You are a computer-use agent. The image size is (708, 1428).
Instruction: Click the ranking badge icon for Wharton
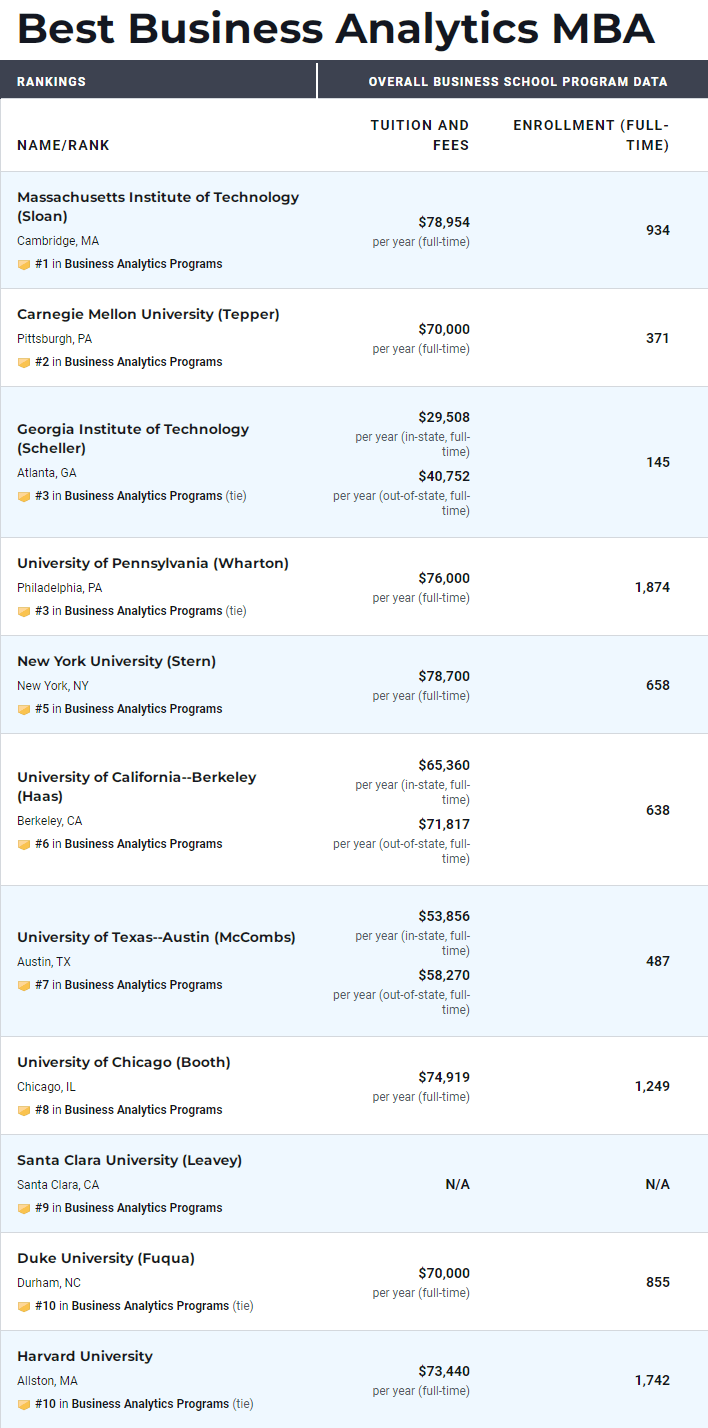(x=24, y=612)
